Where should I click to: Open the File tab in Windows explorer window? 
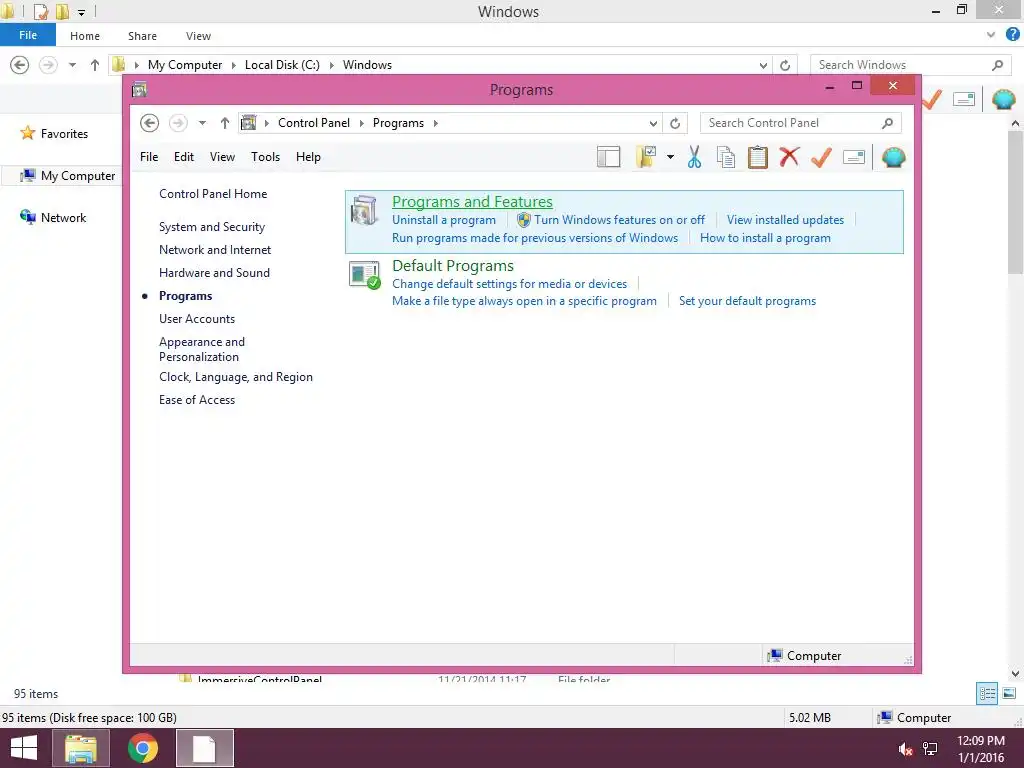[27, 35]
